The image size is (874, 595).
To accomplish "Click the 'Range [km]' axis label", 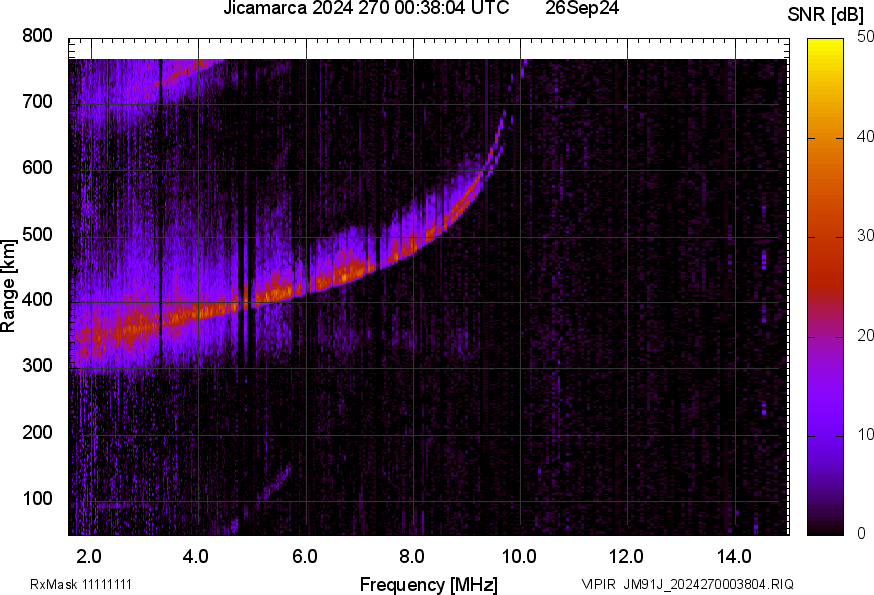I will [8, 286].
